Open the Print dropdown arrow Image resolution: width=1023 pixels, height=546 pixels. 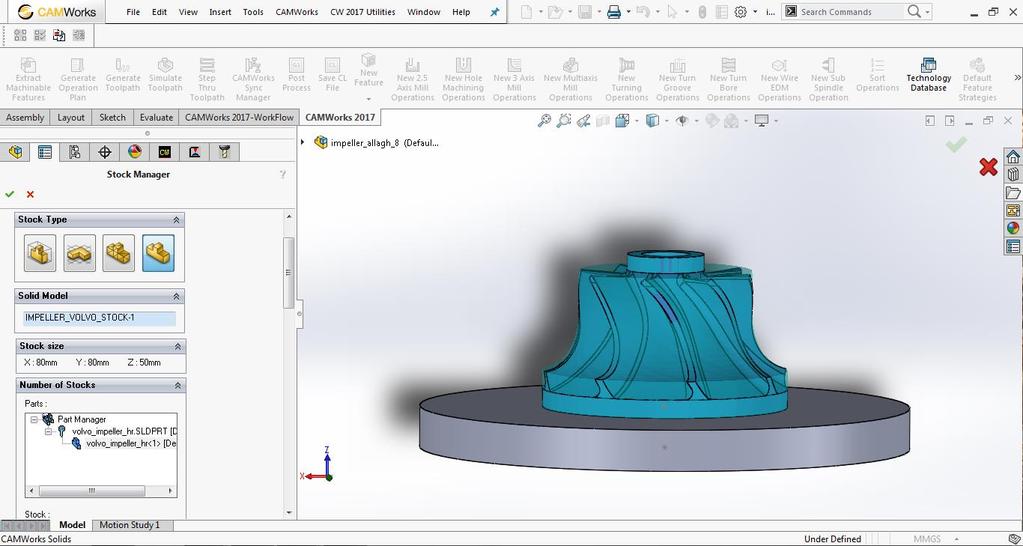pos(628,12)
